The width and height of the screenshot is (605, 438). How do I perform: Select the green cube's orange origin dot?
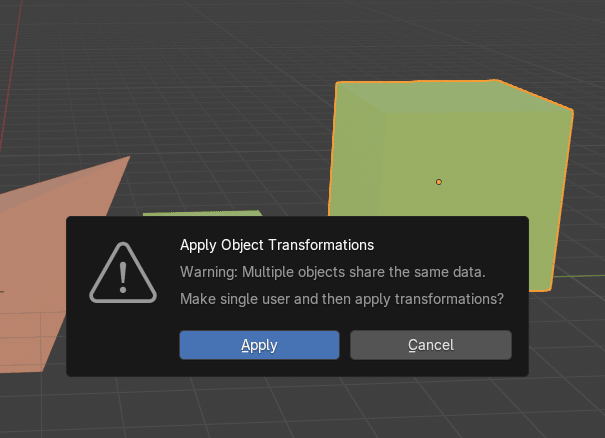point(439,182)
